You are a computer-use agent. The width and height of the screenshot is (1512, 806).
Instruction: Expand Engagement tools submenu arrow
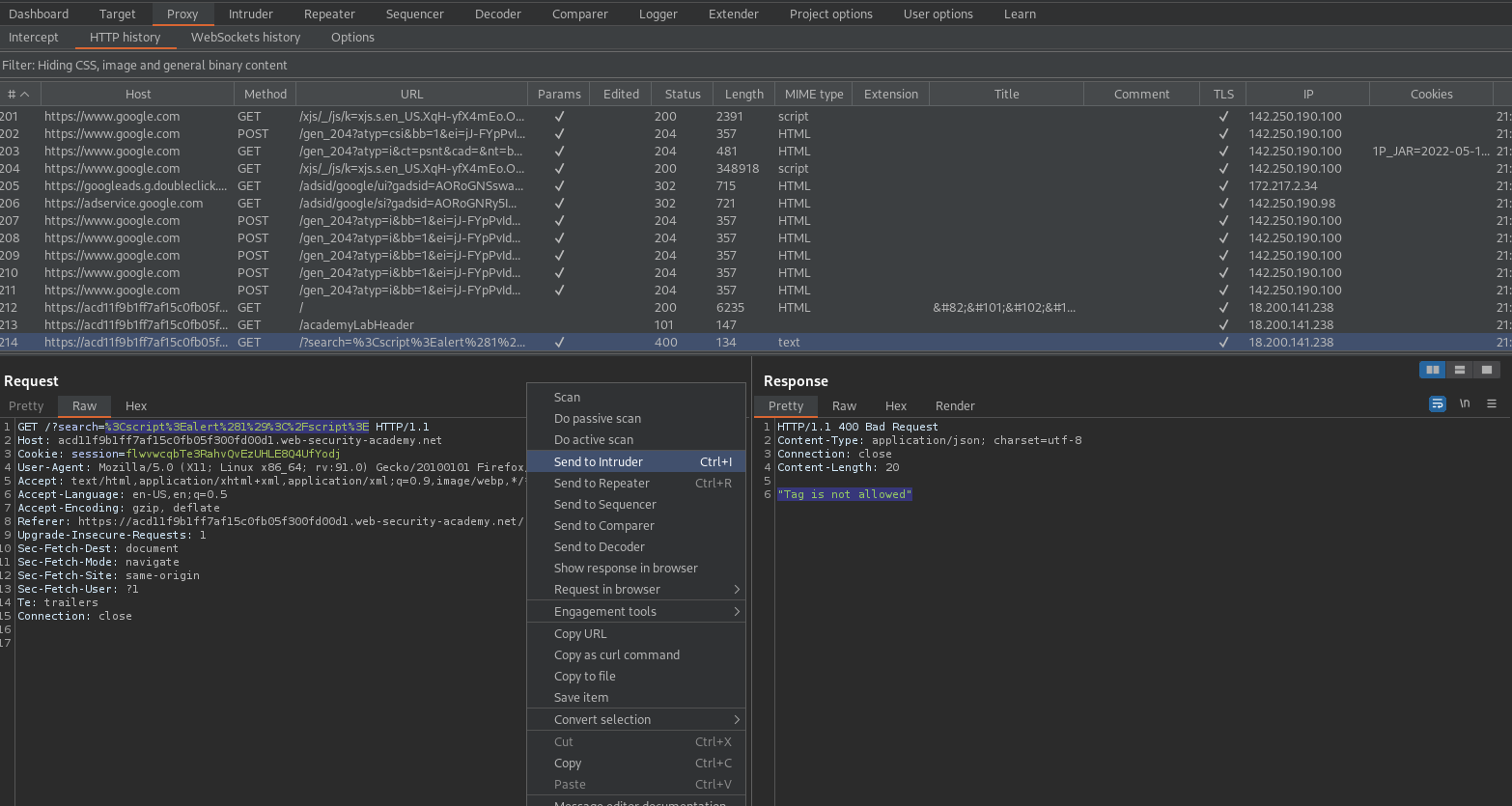pos(737,611)
